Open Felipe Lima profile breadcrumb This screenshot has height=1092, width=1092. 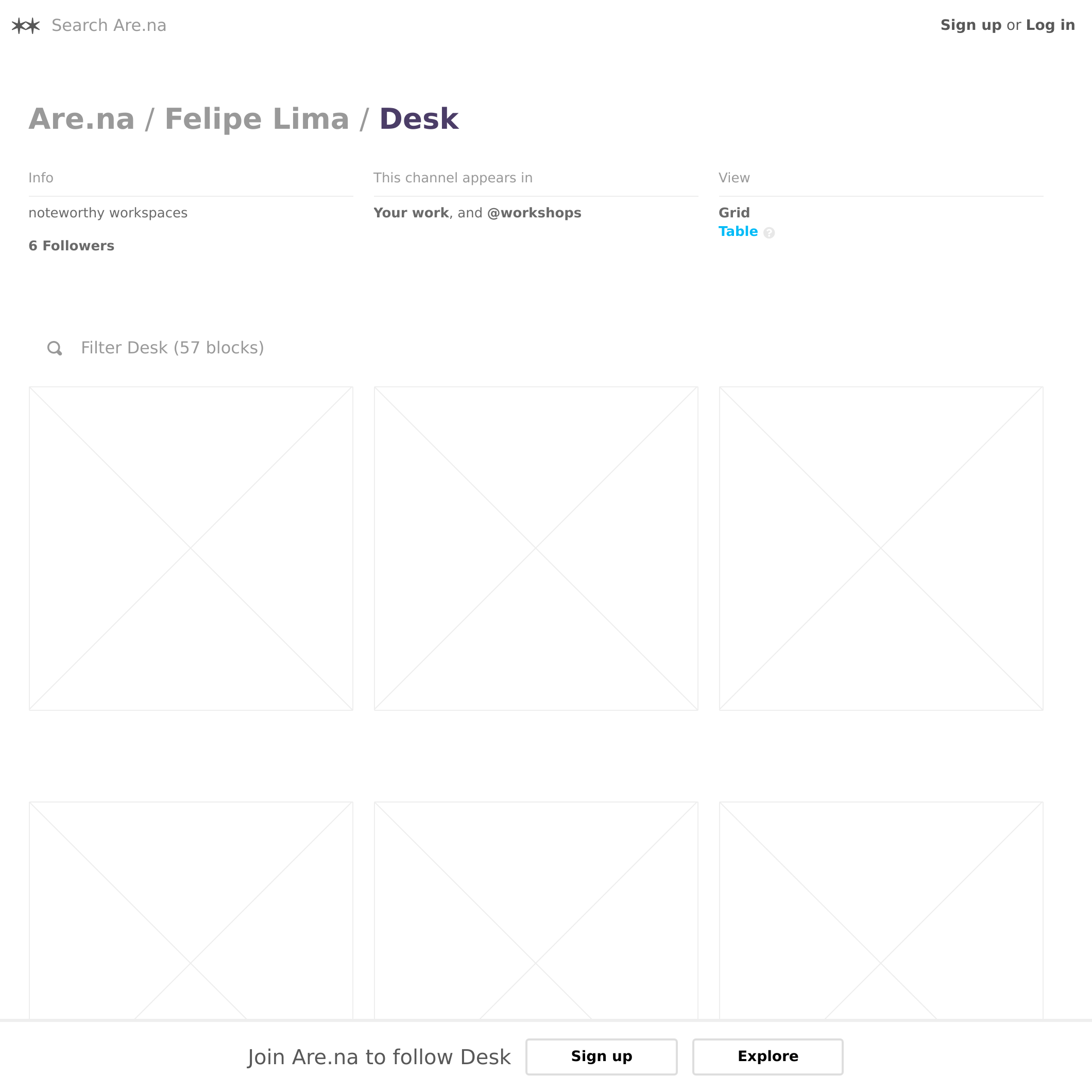coord(257,118)
